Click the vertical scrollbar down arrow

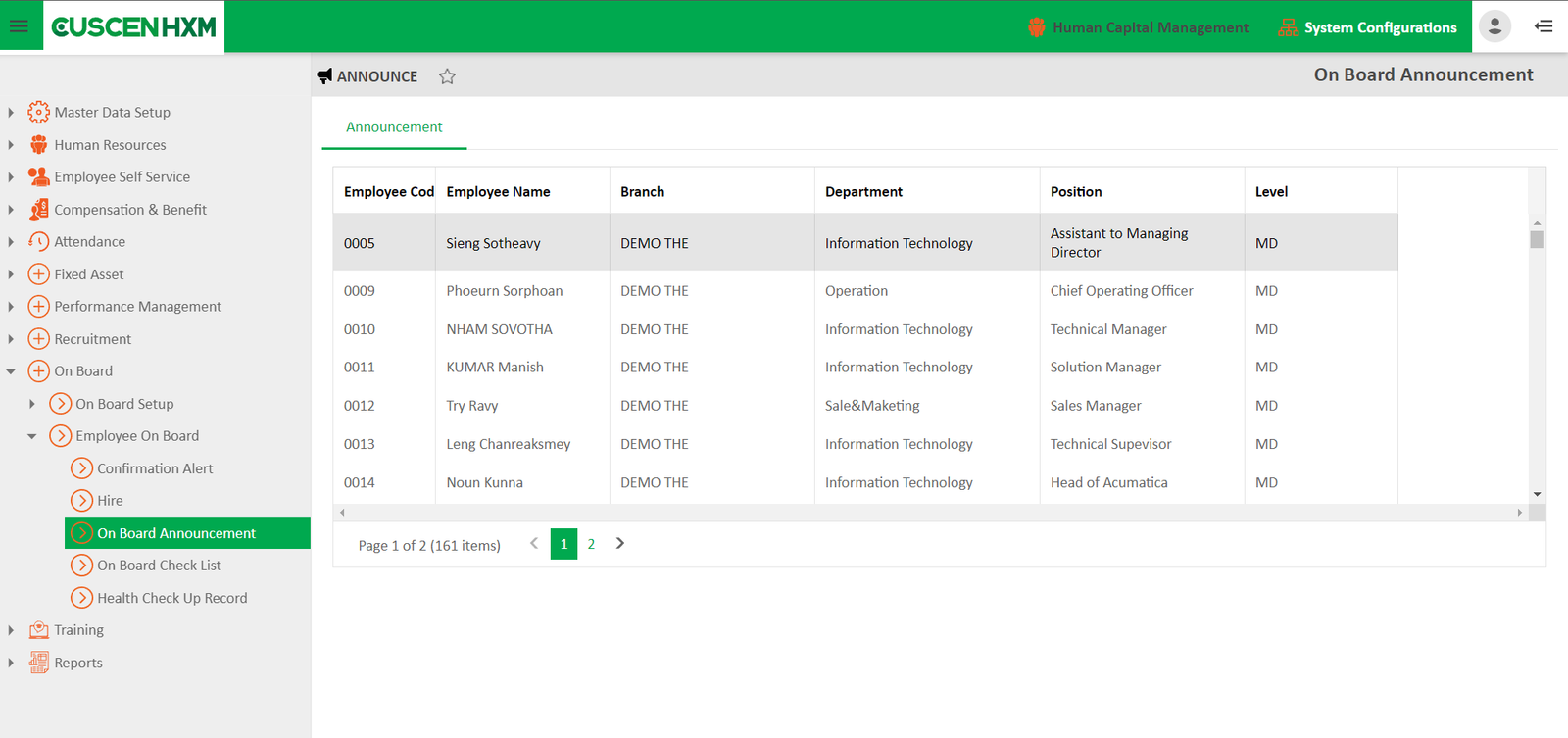click(1537, 495)
